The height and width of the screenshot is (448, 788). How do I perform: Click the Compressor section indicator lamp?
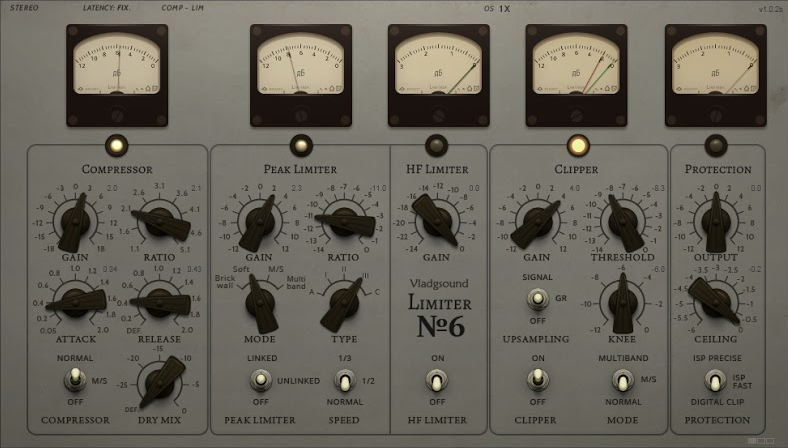117,146
